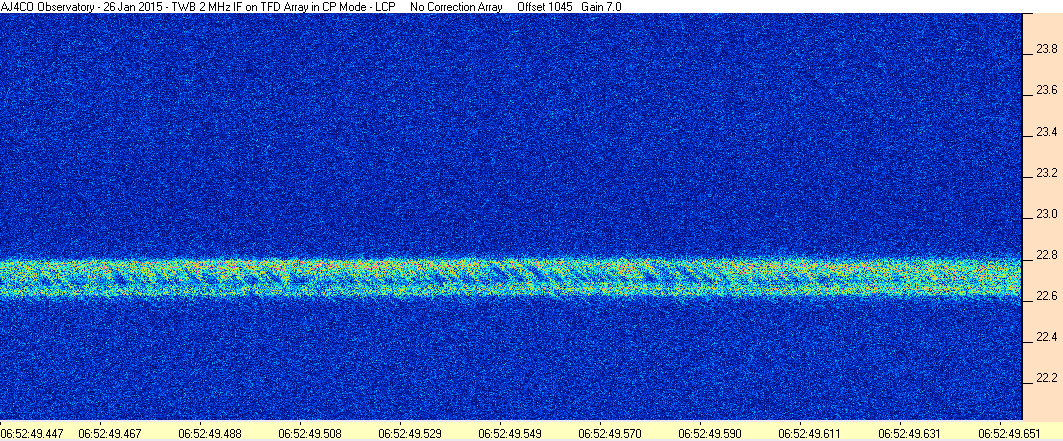Click the 06:52:49.651 time label
Image resolution: width=1063 pixels, height=441 pixels.
tap(1011, 433)
